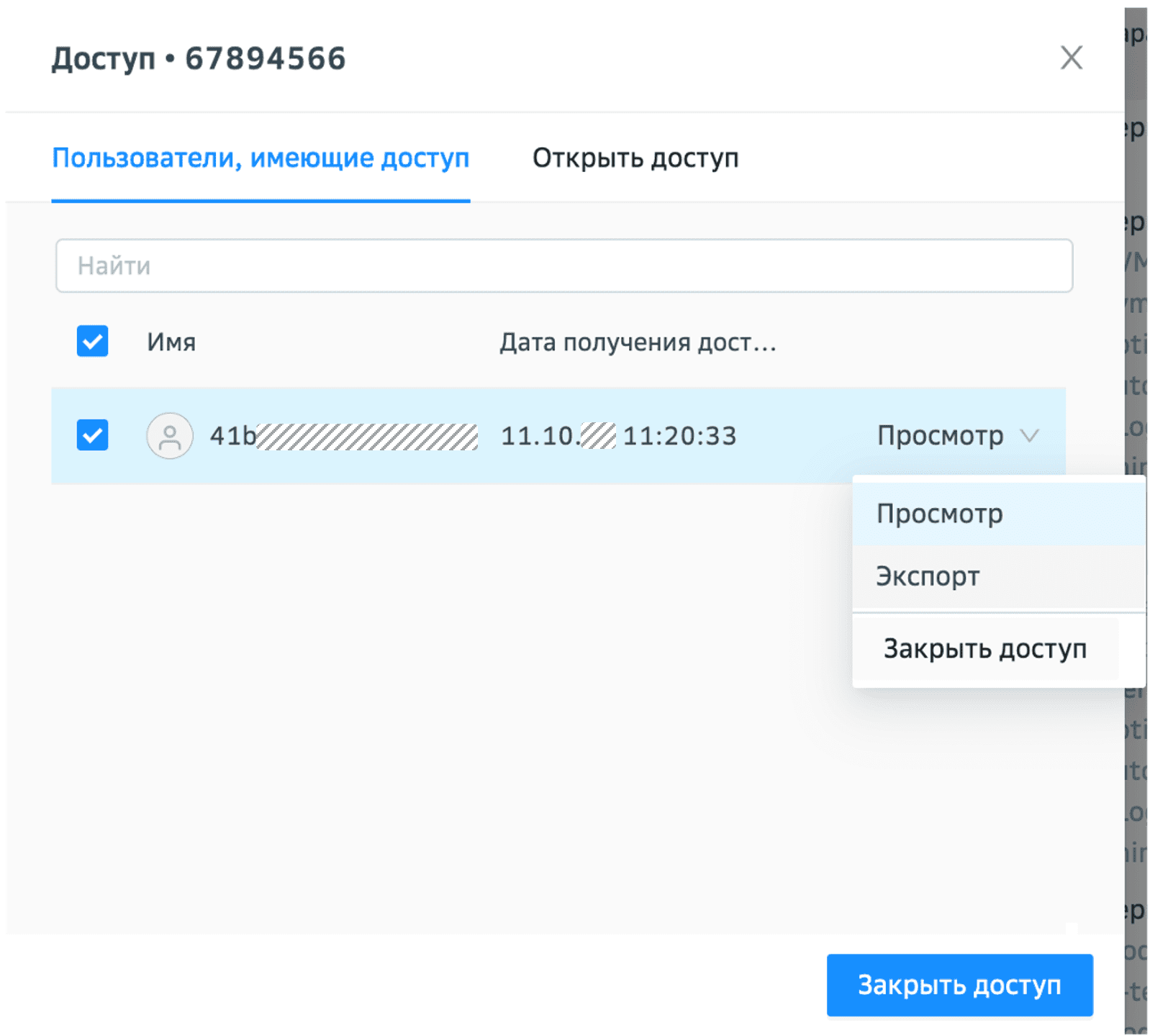Click the Дата получения дост… column header

638,342
